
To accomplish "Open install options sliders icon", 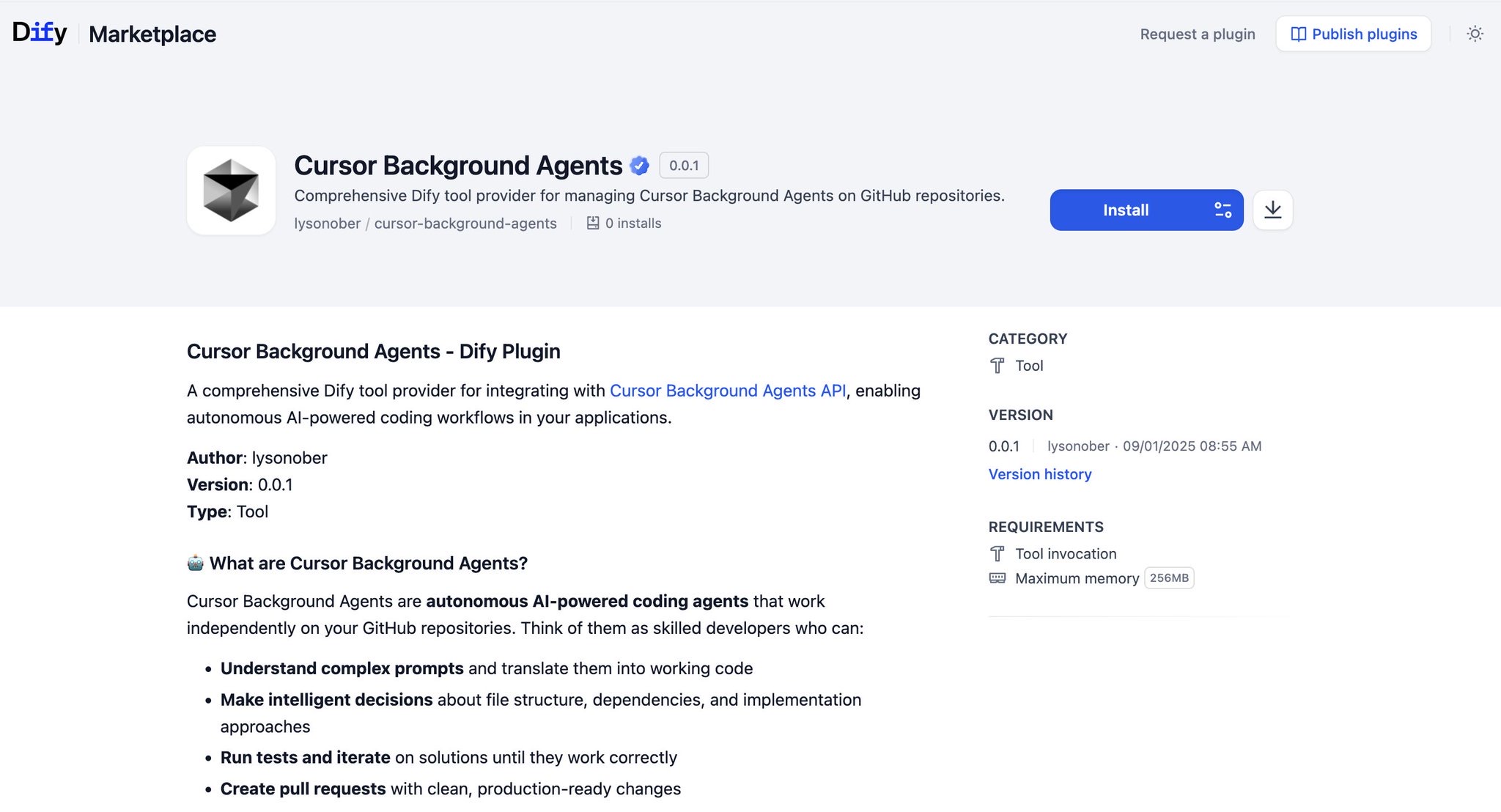I will [1222, 210].
